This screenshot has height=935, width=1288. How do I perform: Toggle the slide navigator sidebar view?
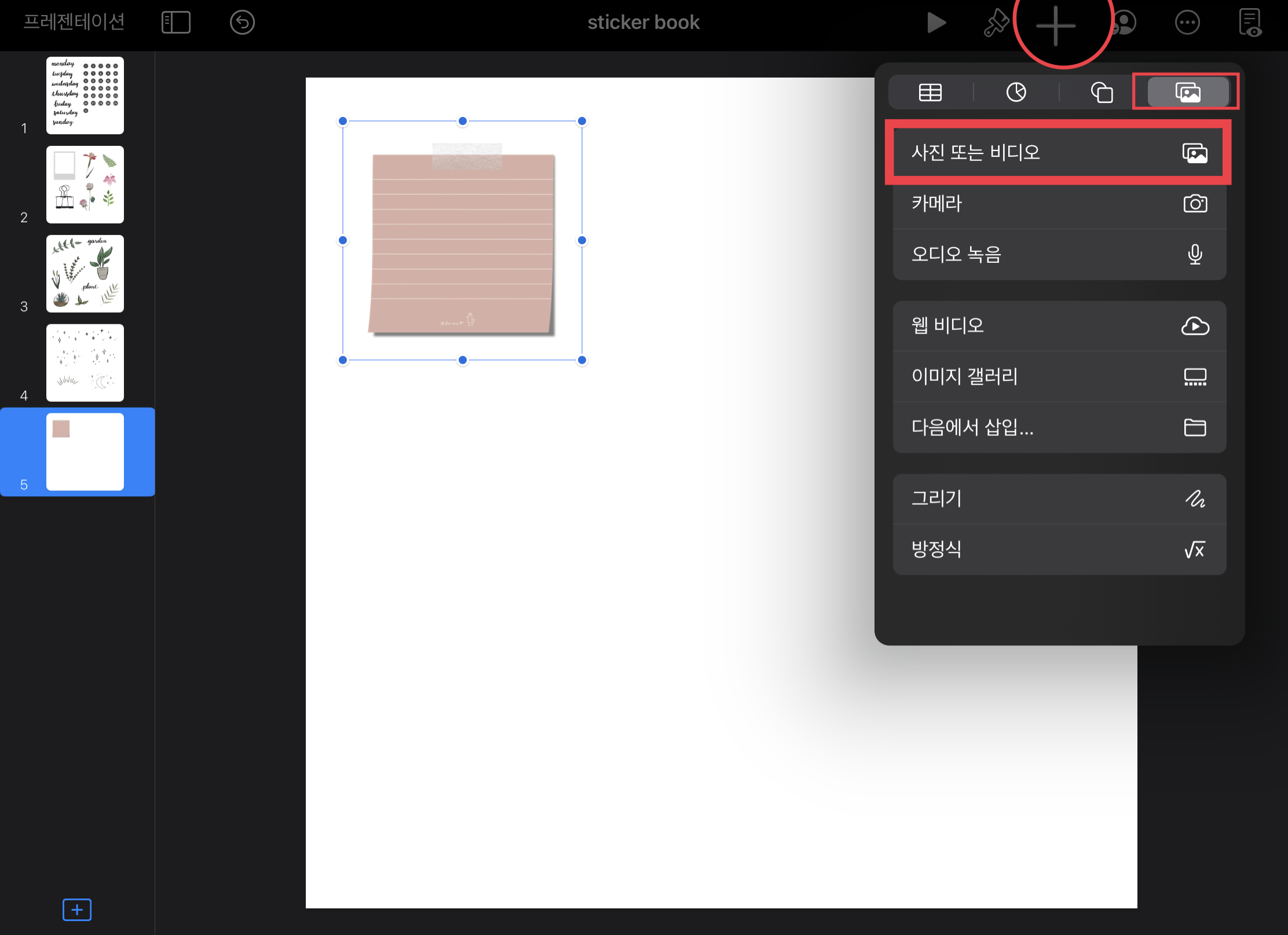click(x=176, y=23)
